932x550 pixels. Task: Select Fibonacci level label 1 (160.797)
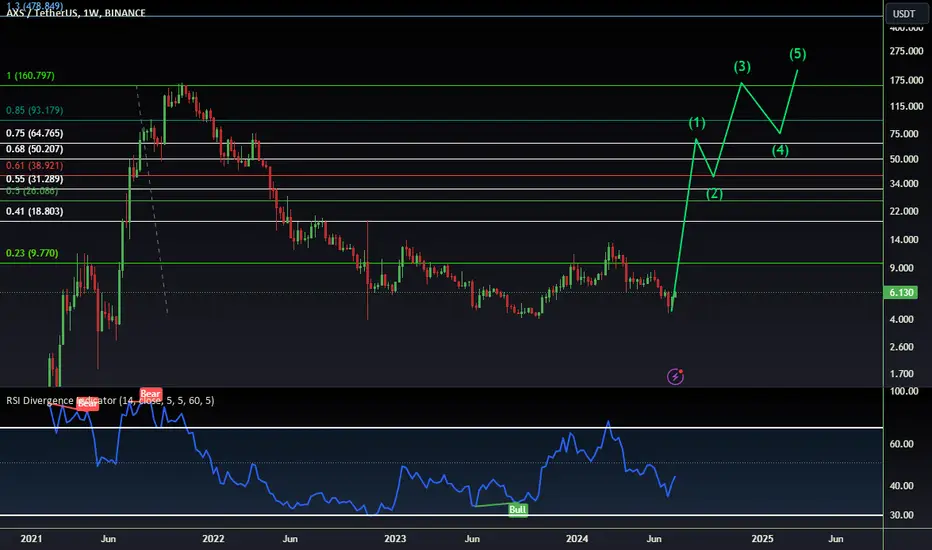pos(30,76)
